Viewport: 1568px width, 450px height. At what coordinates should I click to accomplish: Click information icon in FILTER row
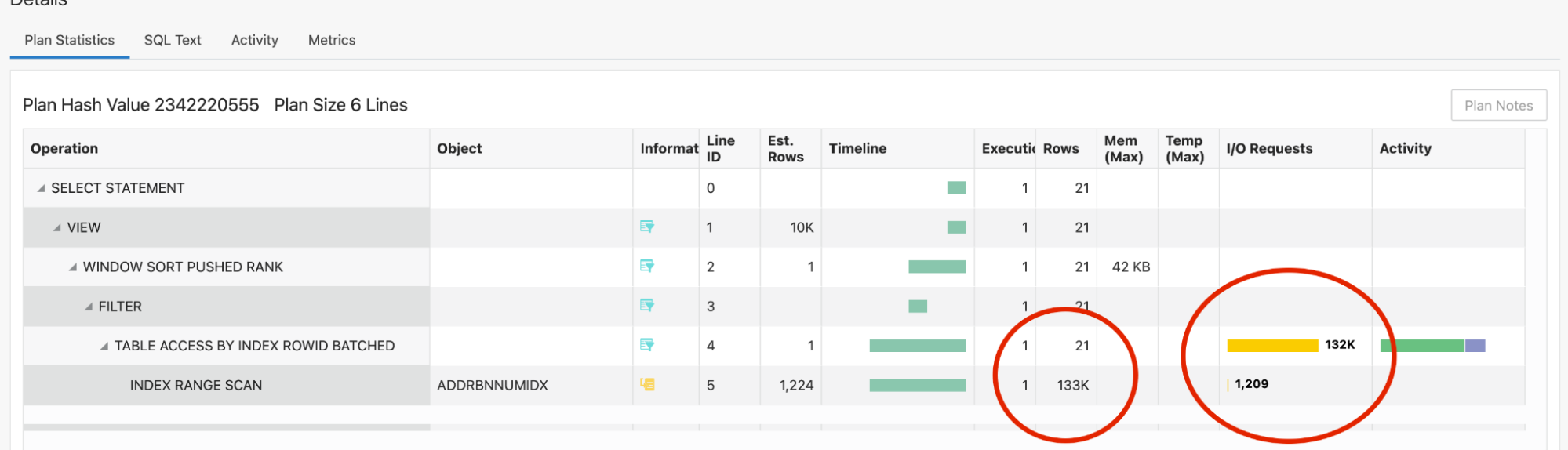coord(647,305)
